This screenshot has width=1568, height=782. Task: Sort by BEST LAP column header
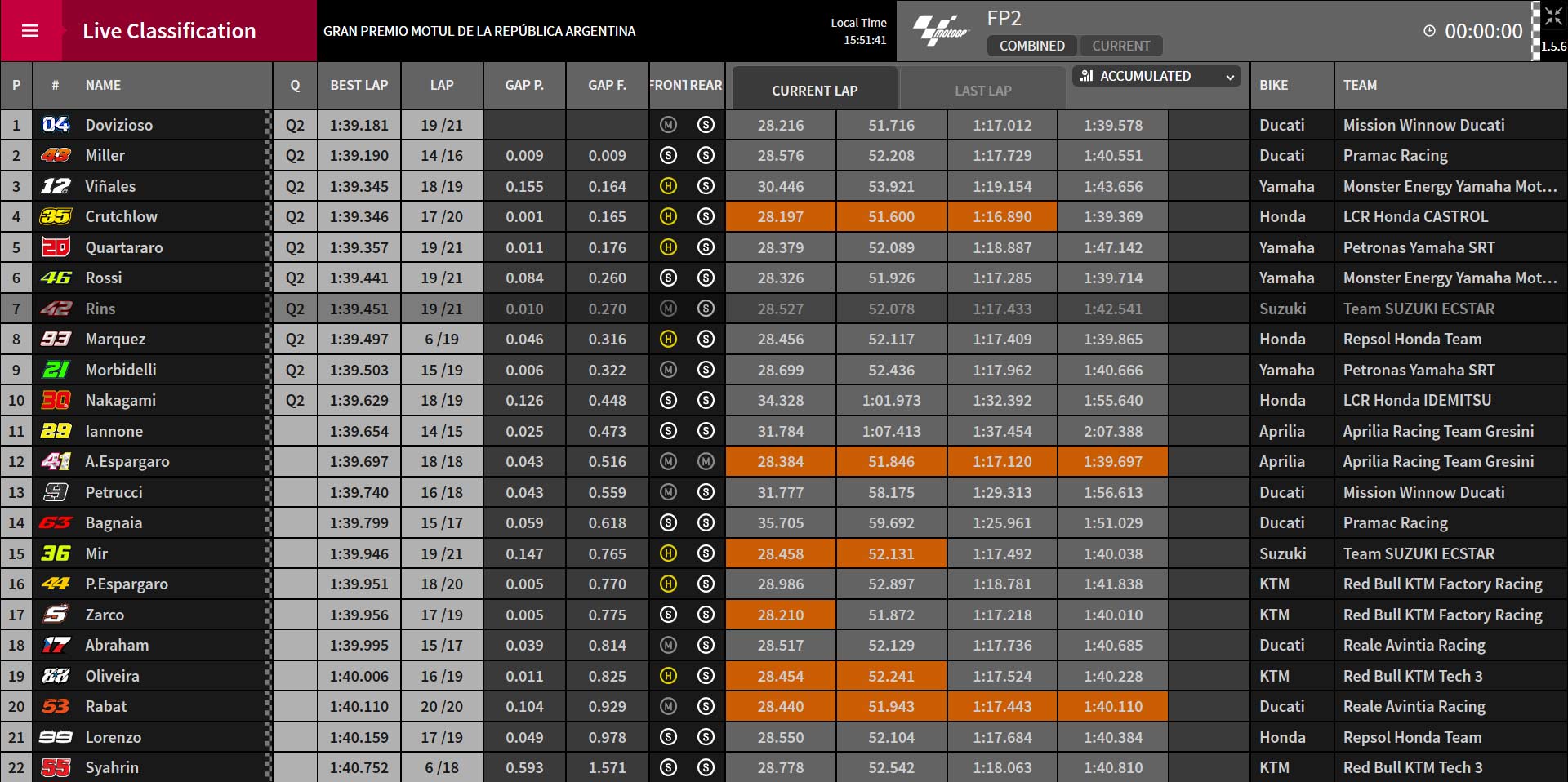[x=359, y=85]
